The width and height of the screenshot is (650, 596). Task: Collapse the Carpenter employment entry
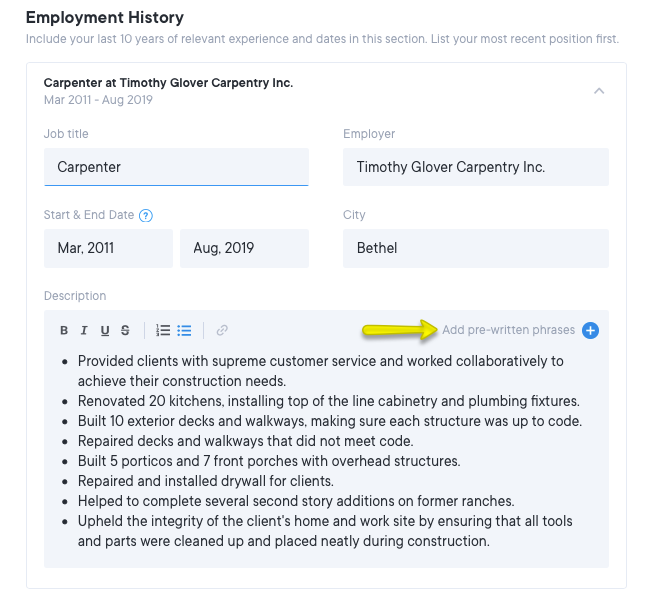point(599,91)
